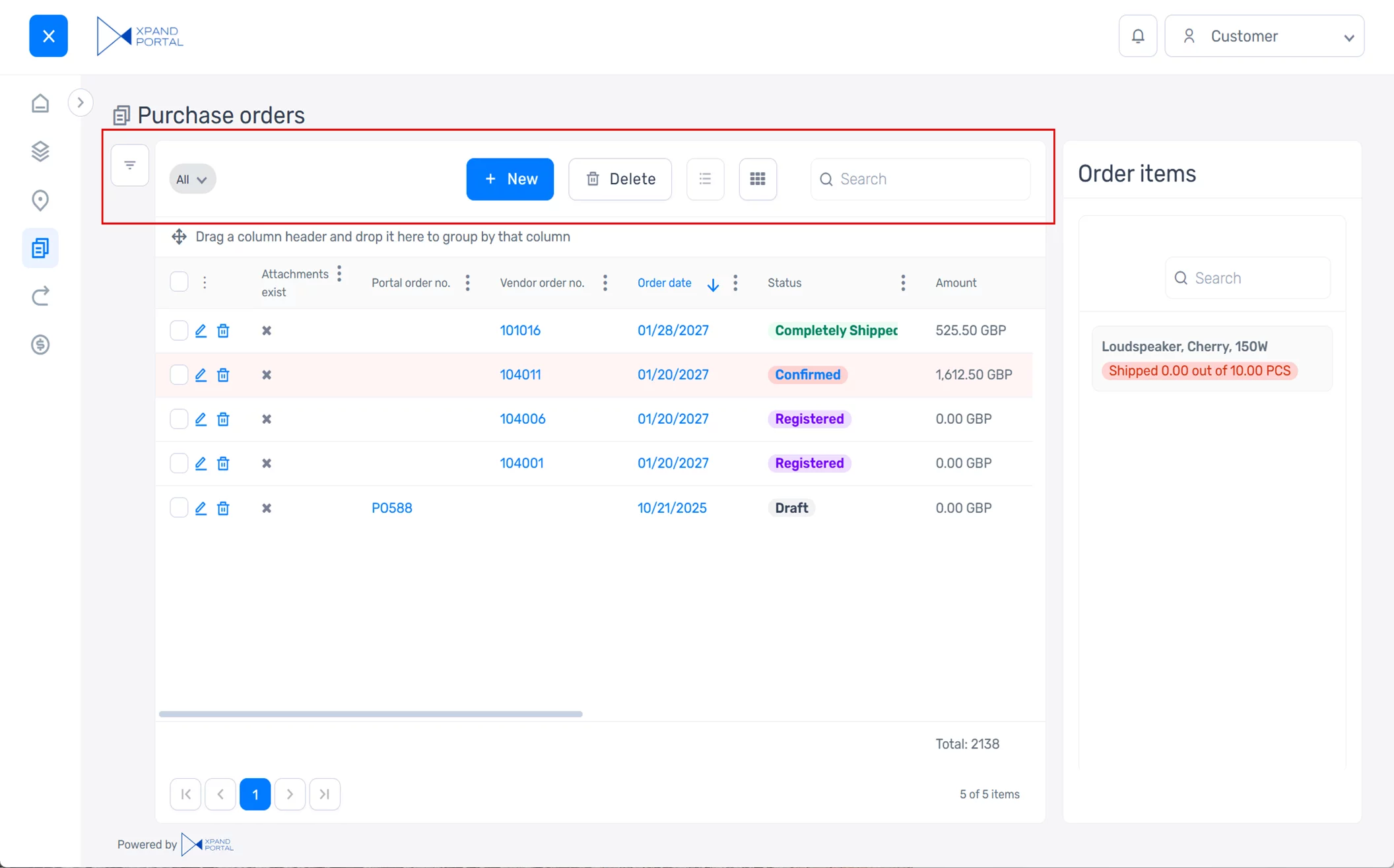Open the dollar sign sidebar icon
Image resolution: width=1394 pixels, height=868 pixels.
pyautogui.click(x=40, y=345)
